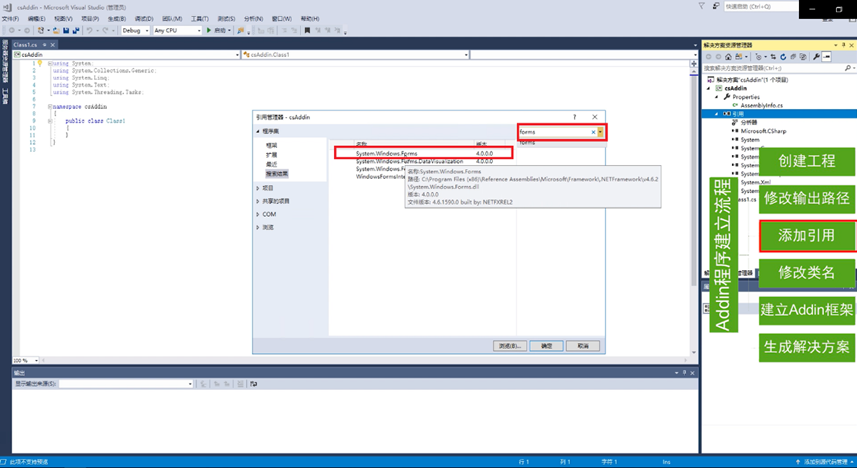Toggle auto-hide pin on Output panel
The image size is (857, 468).
684,373
